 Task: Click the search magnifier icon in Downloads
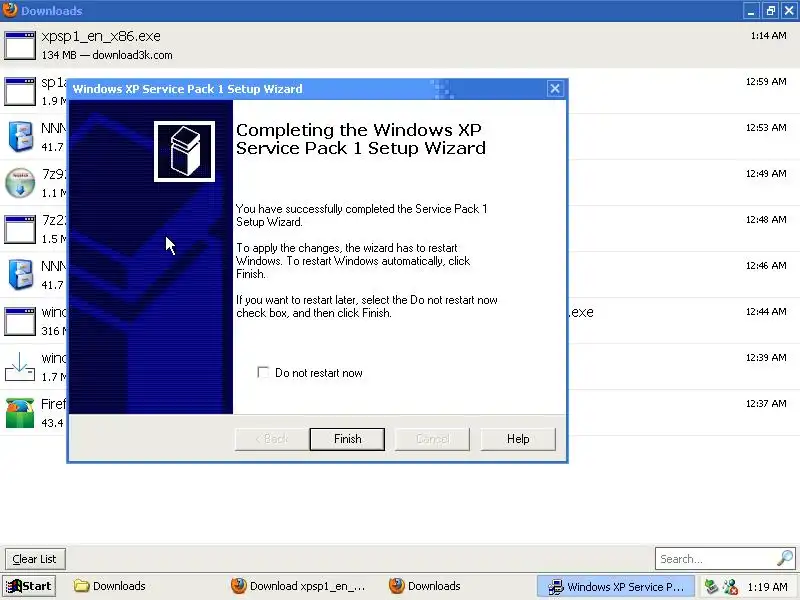(x=785, y=558)
